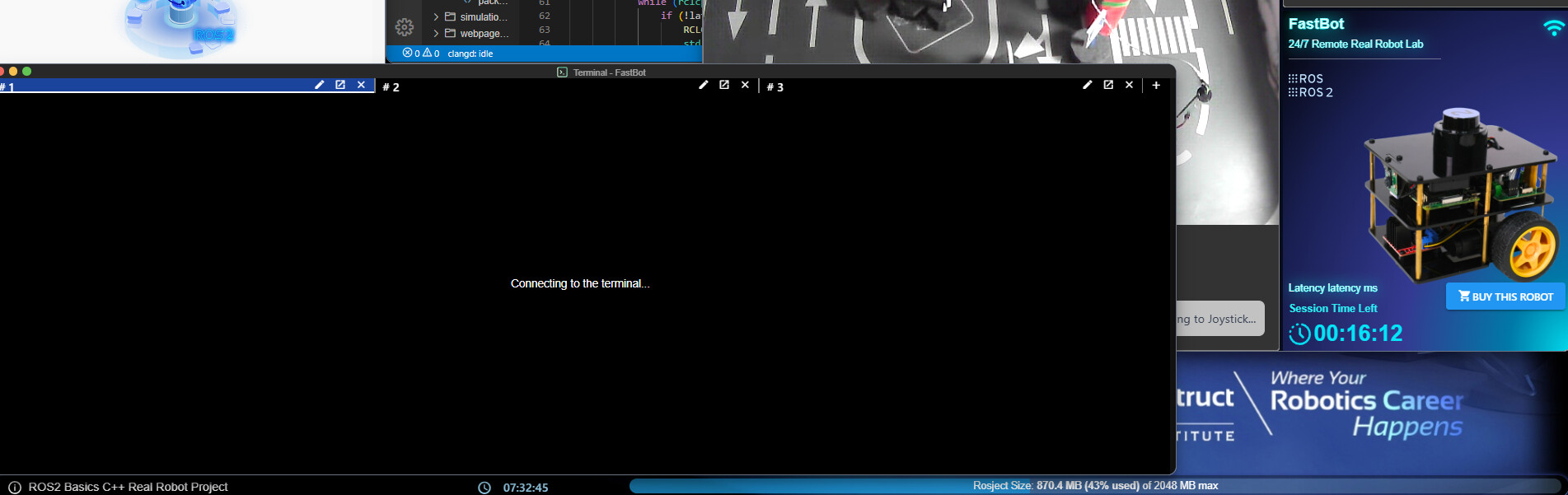1568x495 pixels.
Task: Pop out terminal #3 to separate window
Action: tap(1108, 85)
